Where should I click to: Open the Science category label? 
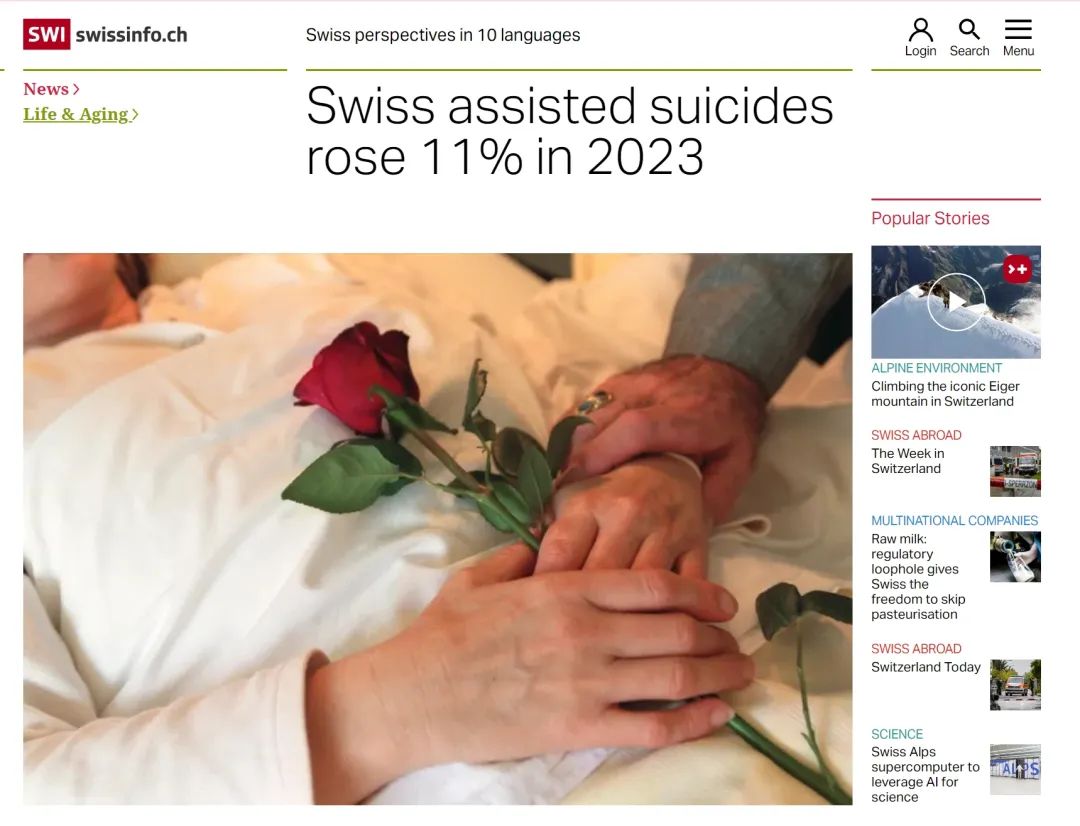[x=897, y=734]
